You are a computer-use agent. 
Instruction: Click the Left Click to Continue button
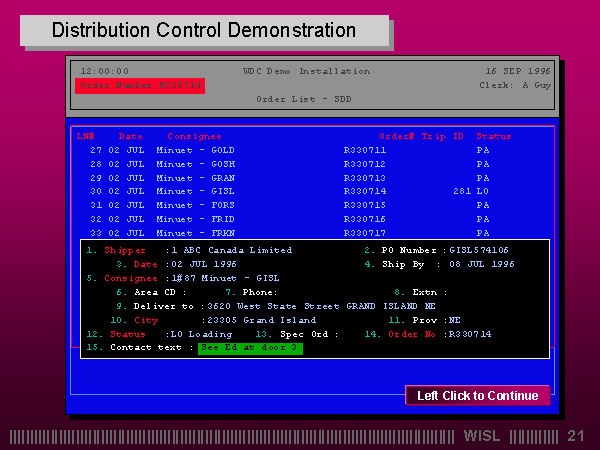(478, 395)
